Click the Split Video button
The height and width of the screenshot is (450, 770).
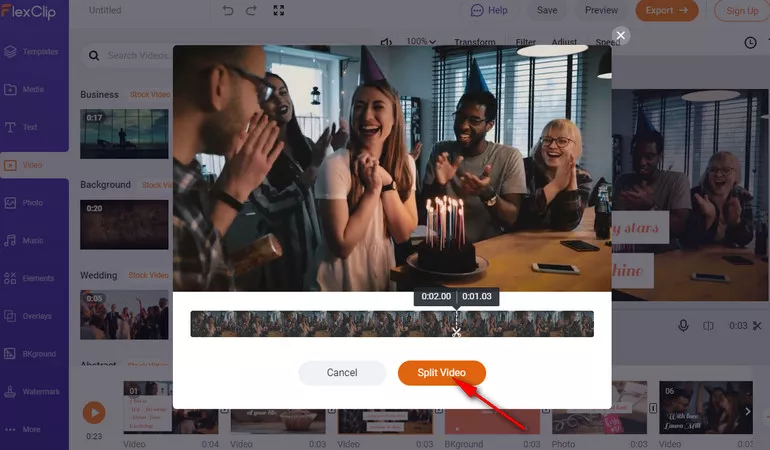(441, 373)
